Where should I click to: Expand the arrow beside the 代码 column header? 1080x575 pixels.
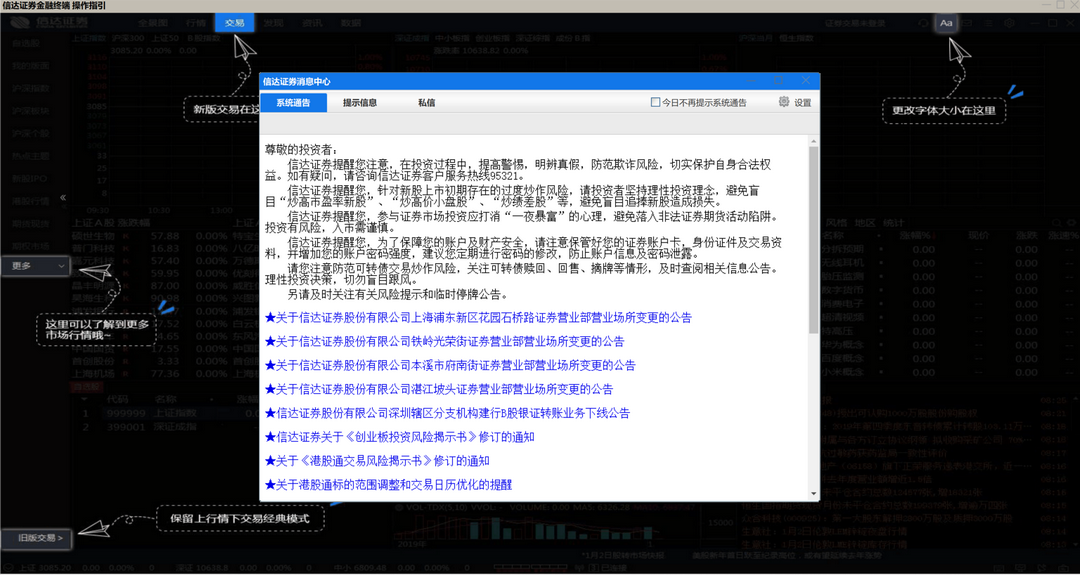click(x=85, y=399)
